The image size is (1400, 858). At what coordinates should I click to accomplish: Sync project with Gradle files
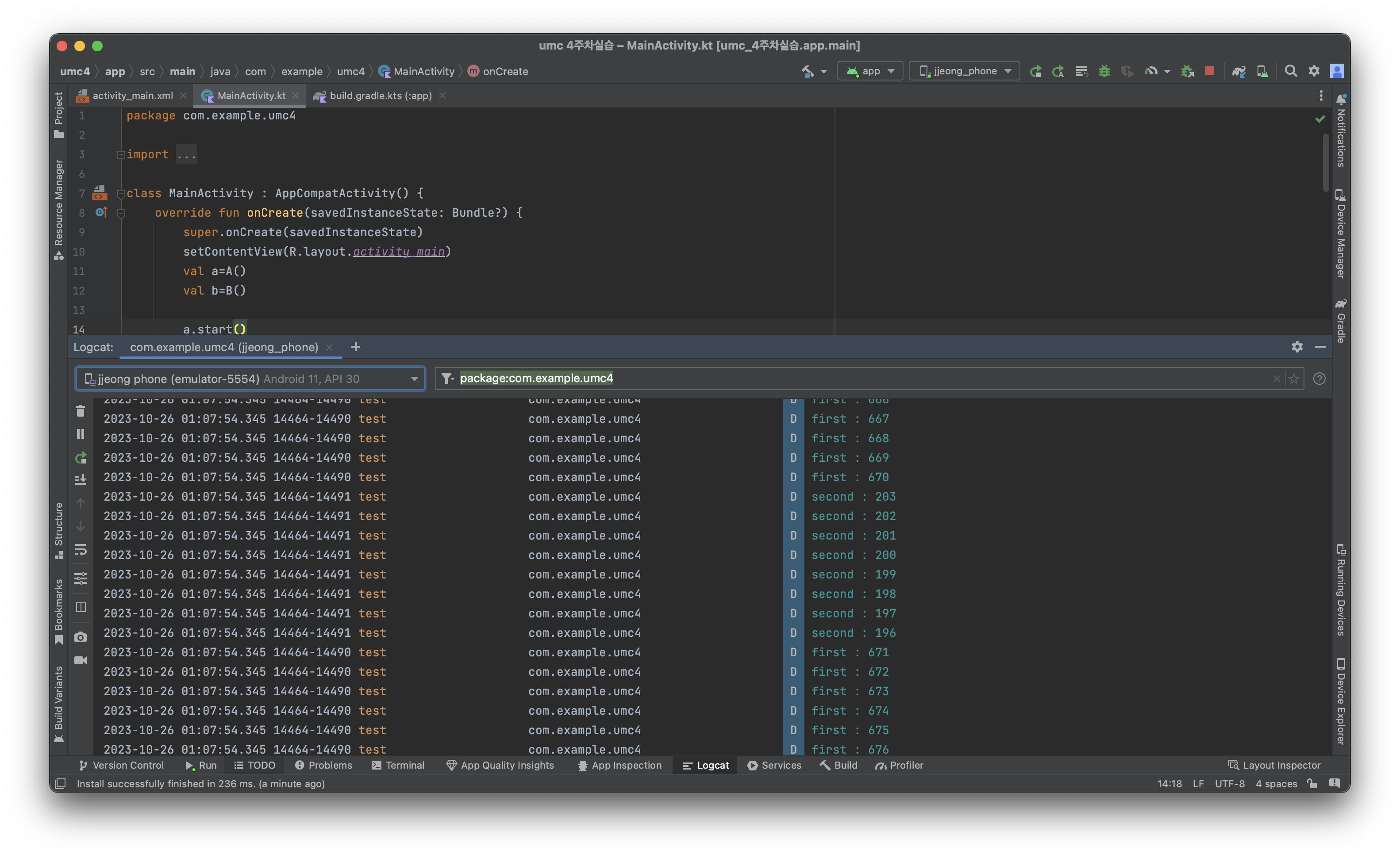[1238, 71]
